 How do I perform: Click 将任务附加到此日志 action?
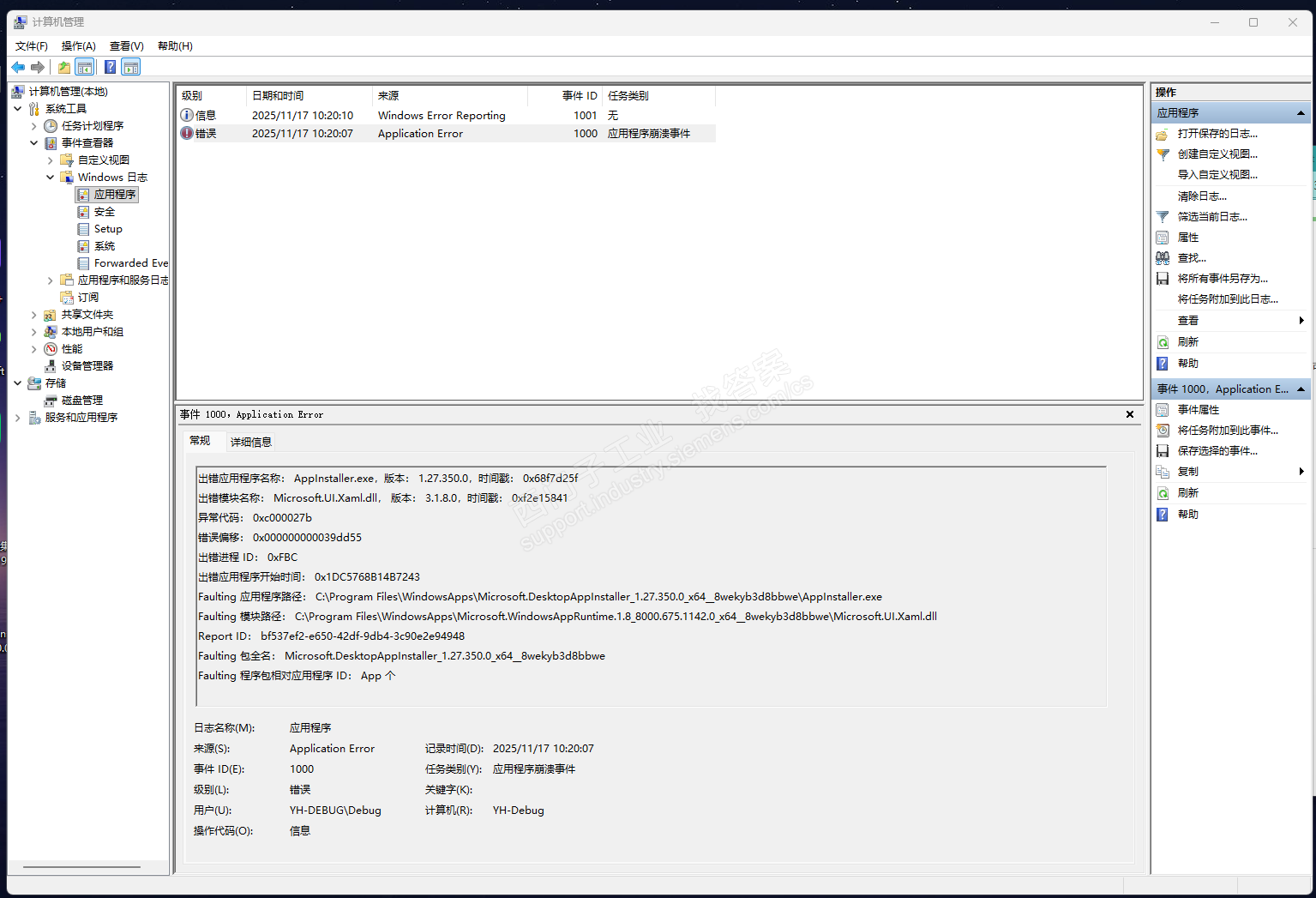pos(1228,299)
